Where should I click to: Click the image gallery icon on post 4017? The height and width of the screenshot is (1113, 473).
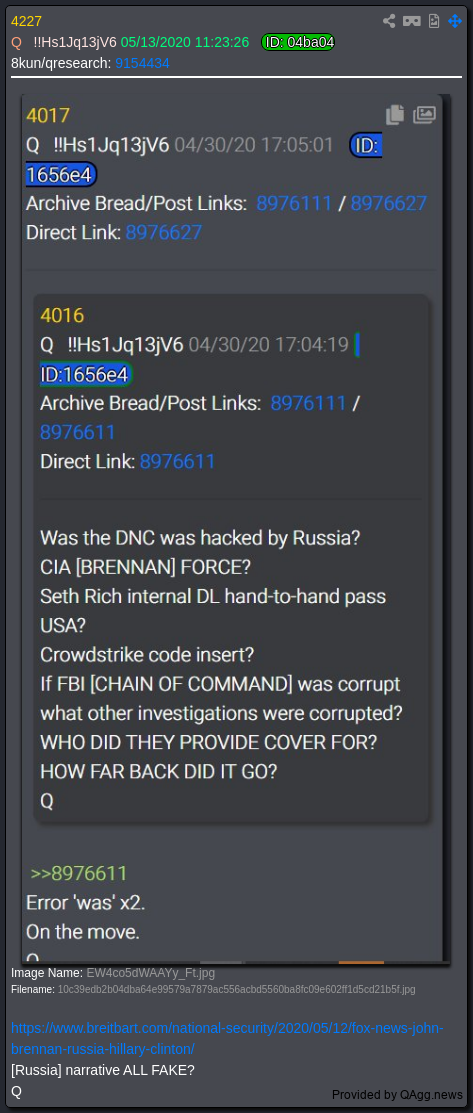pos(424,114)
